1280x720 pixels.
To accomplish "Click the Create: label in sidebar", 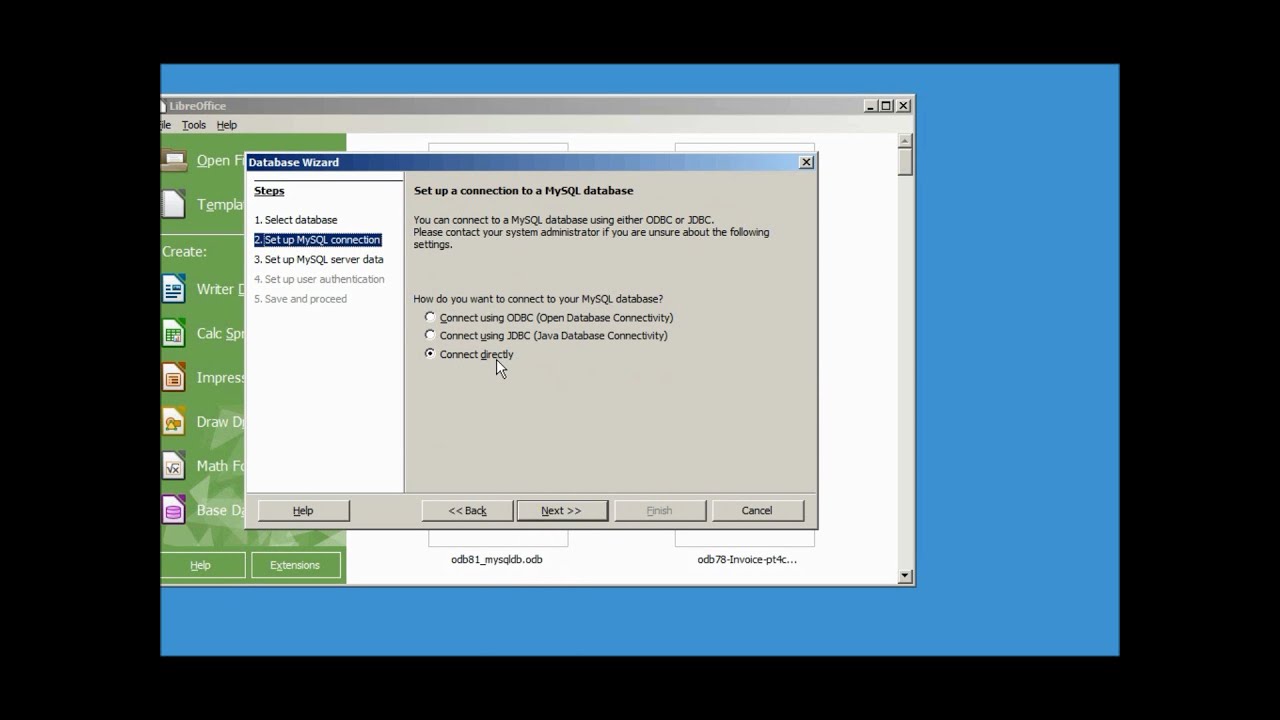I will (185, 251).
